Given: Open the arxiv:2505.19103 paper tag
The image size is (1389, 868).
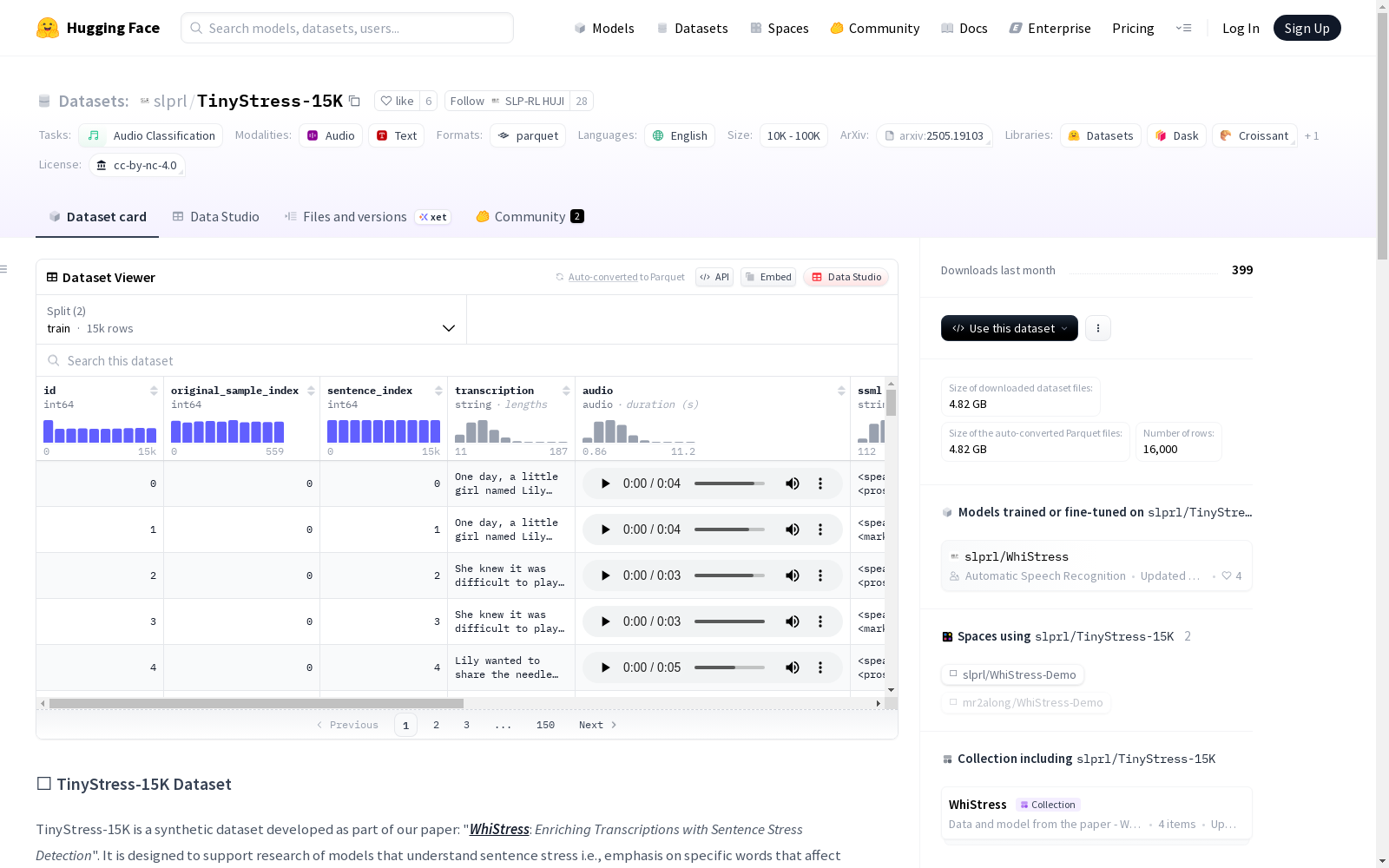Looking at the screenshot, I should click(x=934, y=135).
